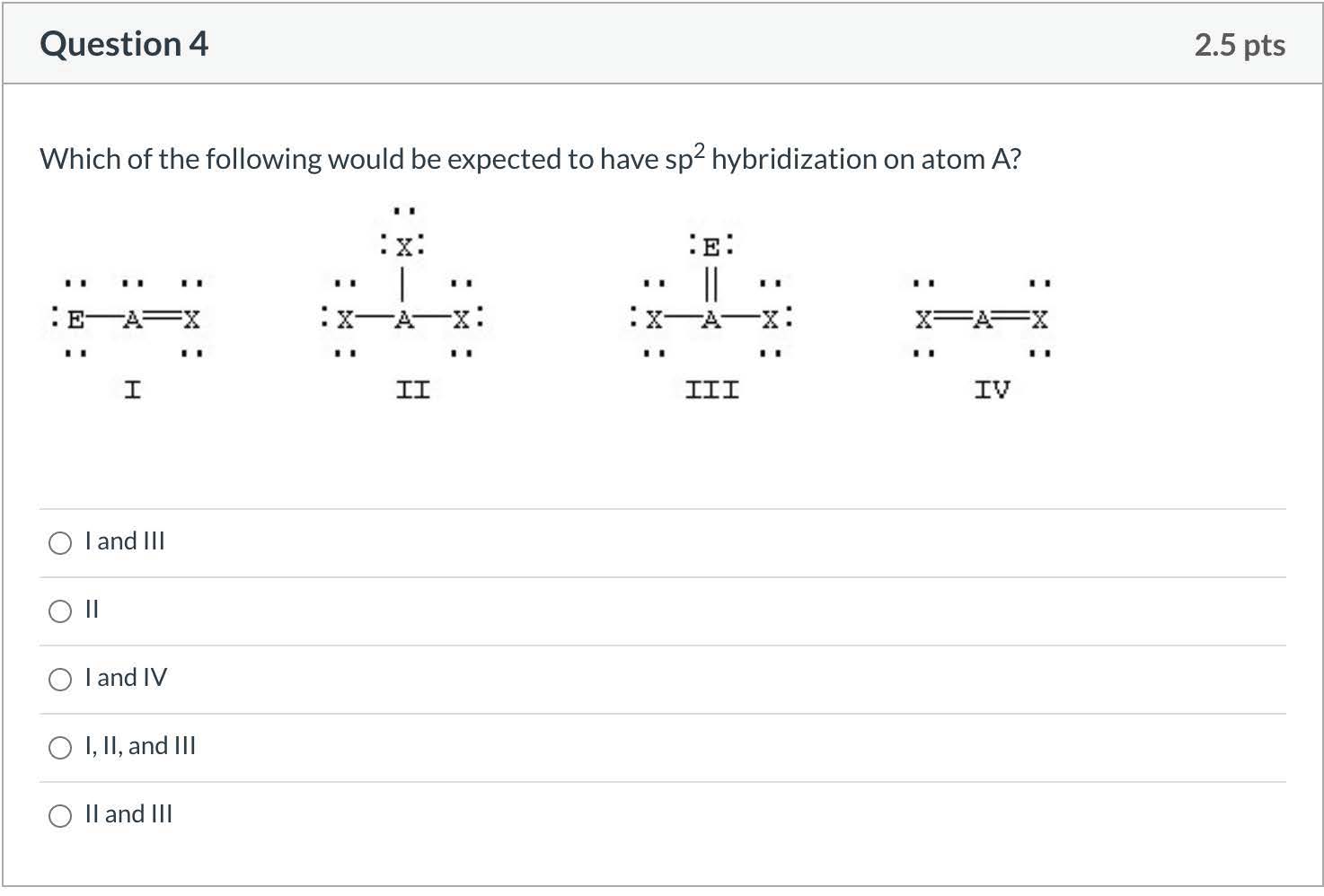
Task: Pick the "I, II, and III" radio circle
Action: [60, 748]
